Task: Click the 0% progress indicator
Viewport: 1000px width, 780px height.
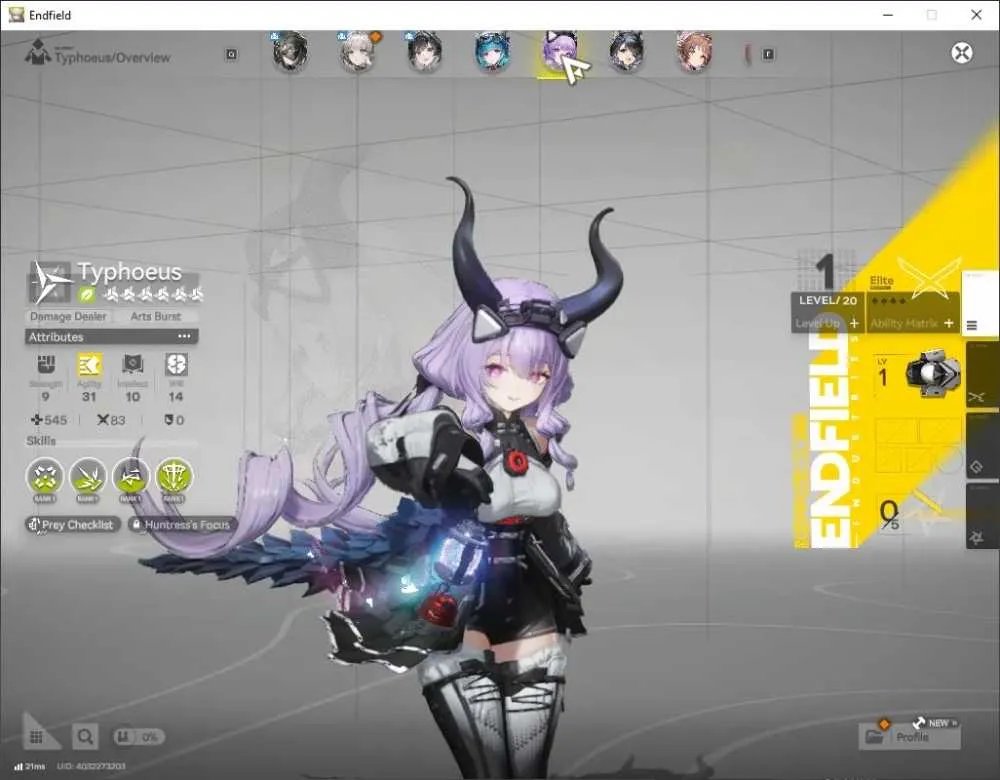Action: click(139, 737)
